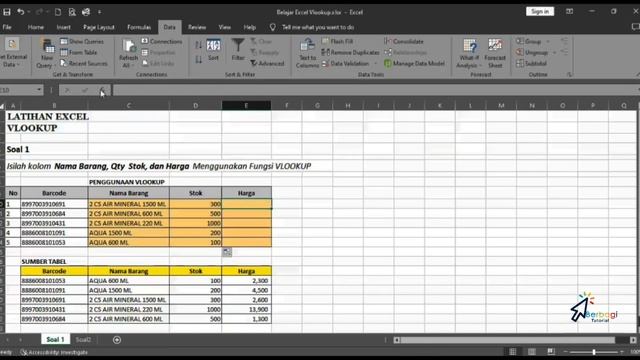Screen dimensions: 640x360
Task: Add a new sheet with the plus icon
Action: coord(117,340)
